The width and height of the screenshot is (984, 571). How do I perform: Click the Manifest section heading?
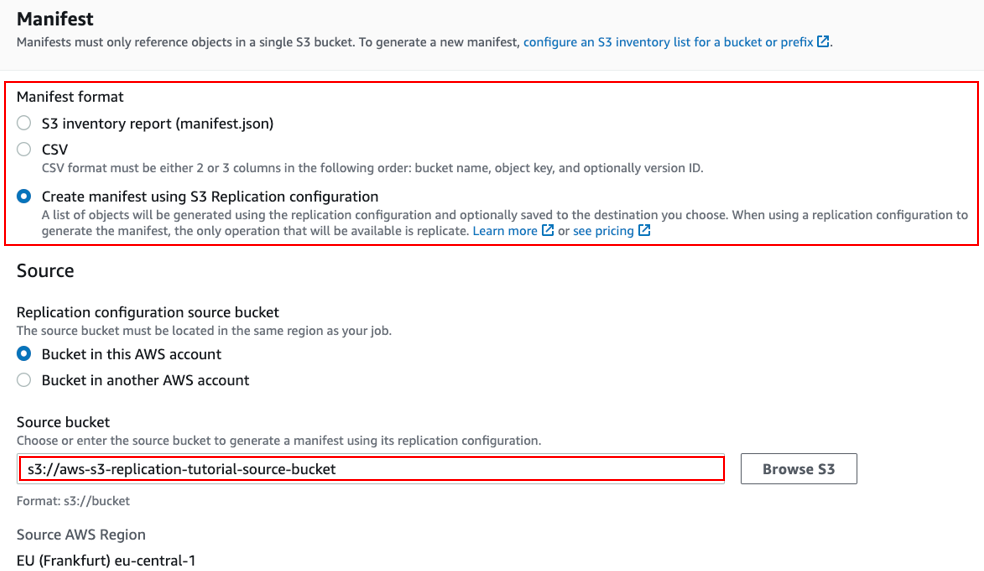tap(55, 19)
